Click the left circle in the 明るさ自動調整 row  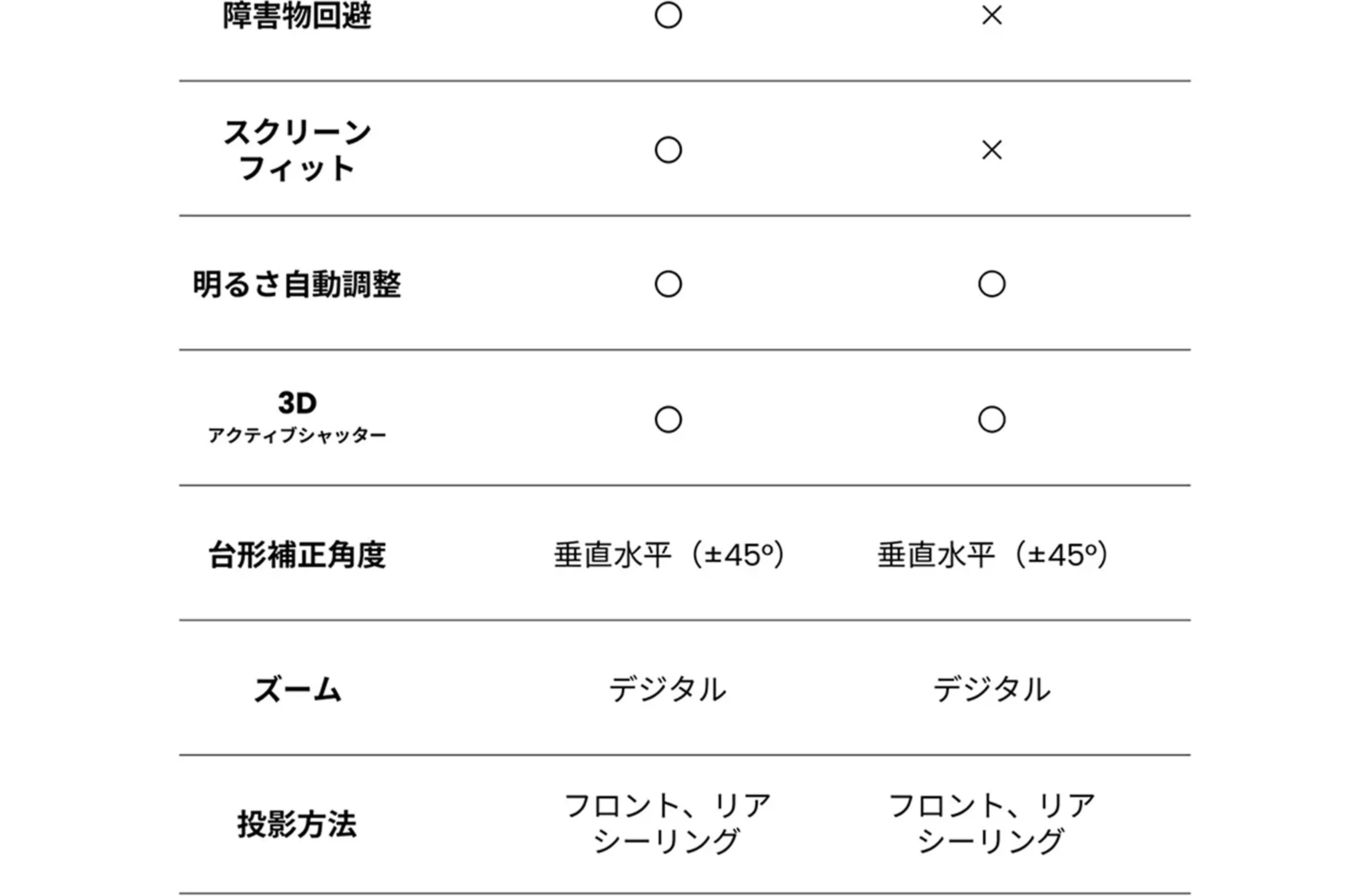coord(668,284)
